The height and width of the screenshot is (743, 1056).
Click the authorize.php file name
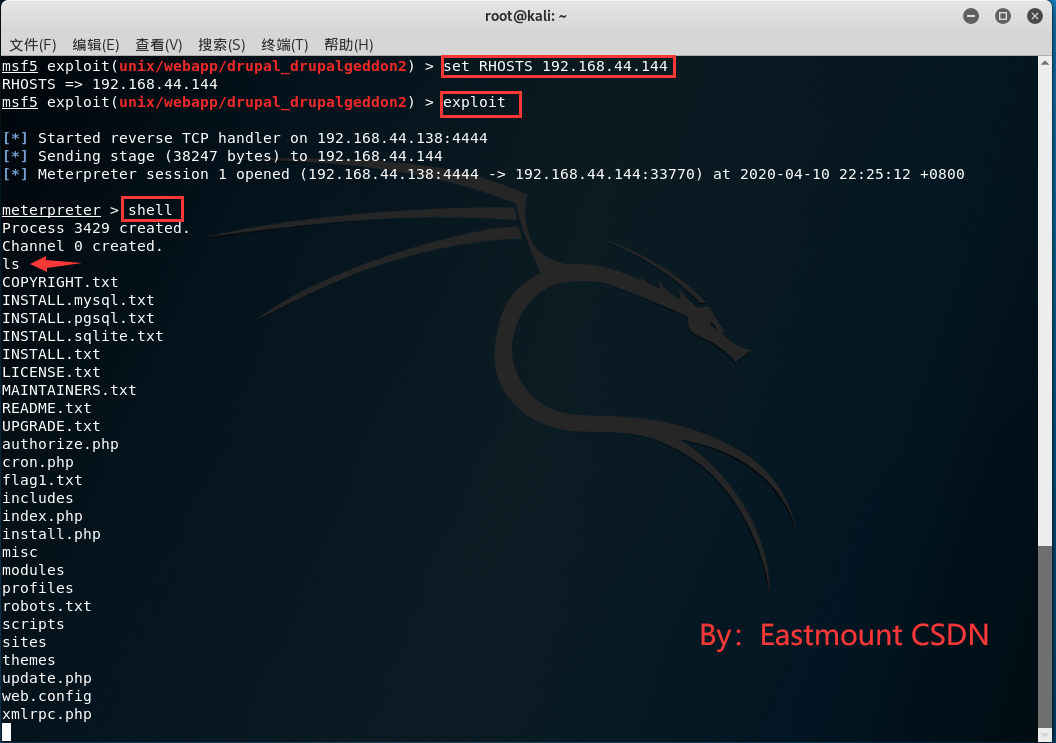coord(60,445)
